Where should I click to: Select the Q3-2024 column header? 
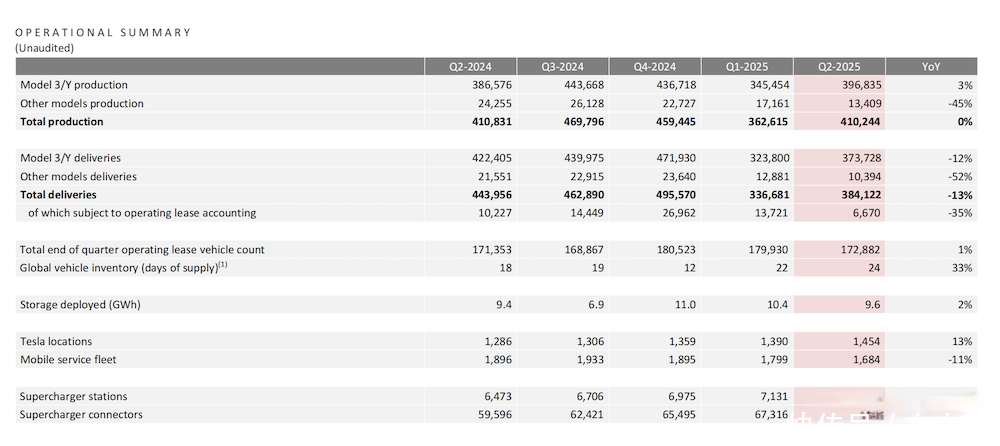(562, 67)
